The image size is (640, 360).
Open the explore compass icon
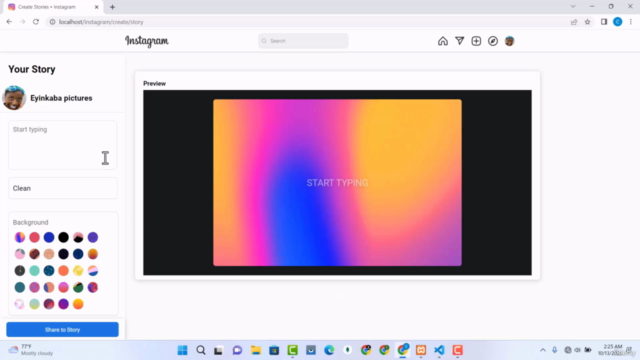[x=493, y=41]
